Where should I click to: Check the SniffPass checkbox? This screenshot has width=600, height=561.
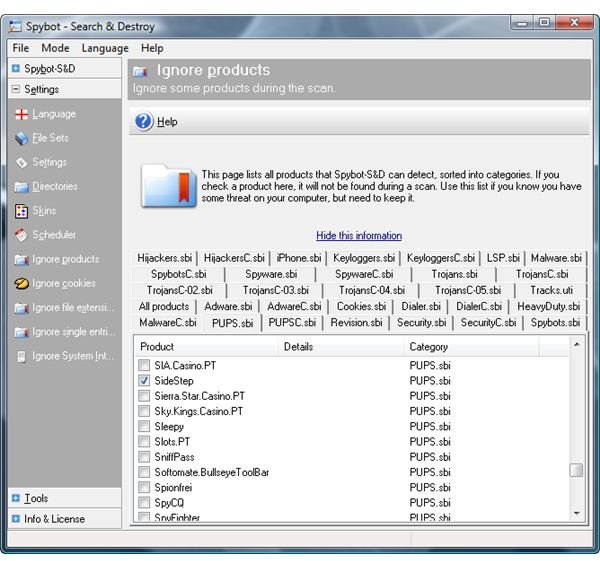click(144, 457)
